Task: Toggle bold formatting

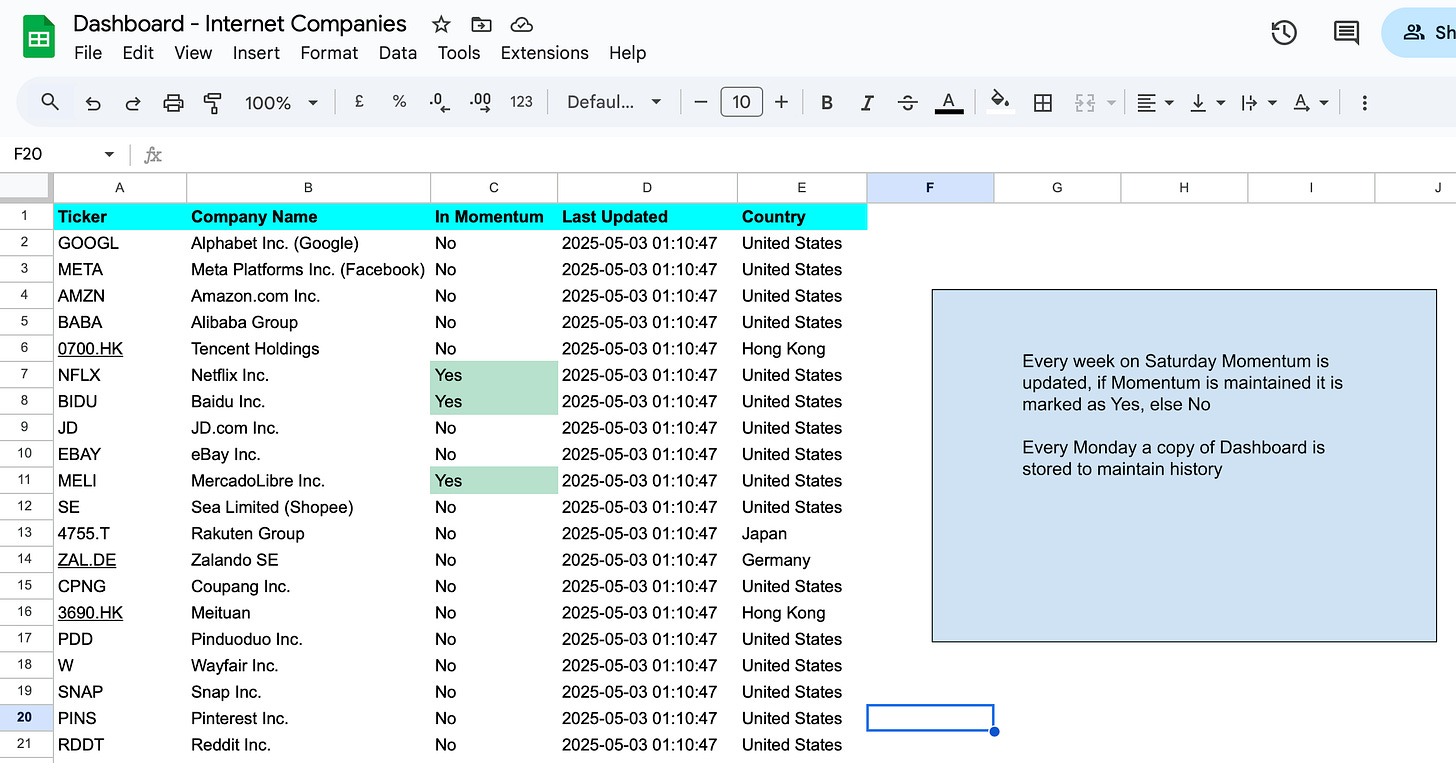Action: 827,102
